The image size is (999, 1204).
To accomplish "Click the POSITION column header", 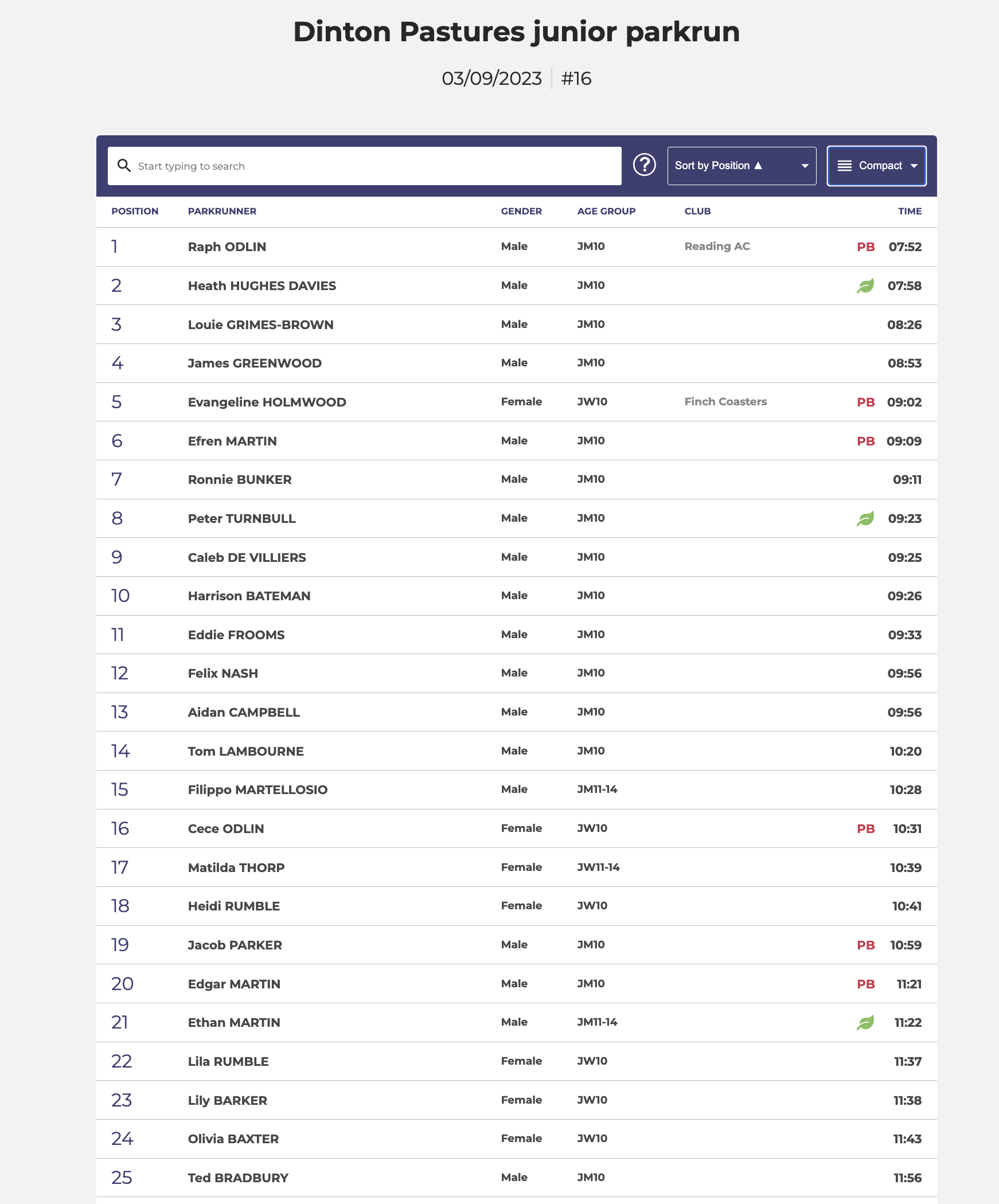I will click(x=135, y=211).
